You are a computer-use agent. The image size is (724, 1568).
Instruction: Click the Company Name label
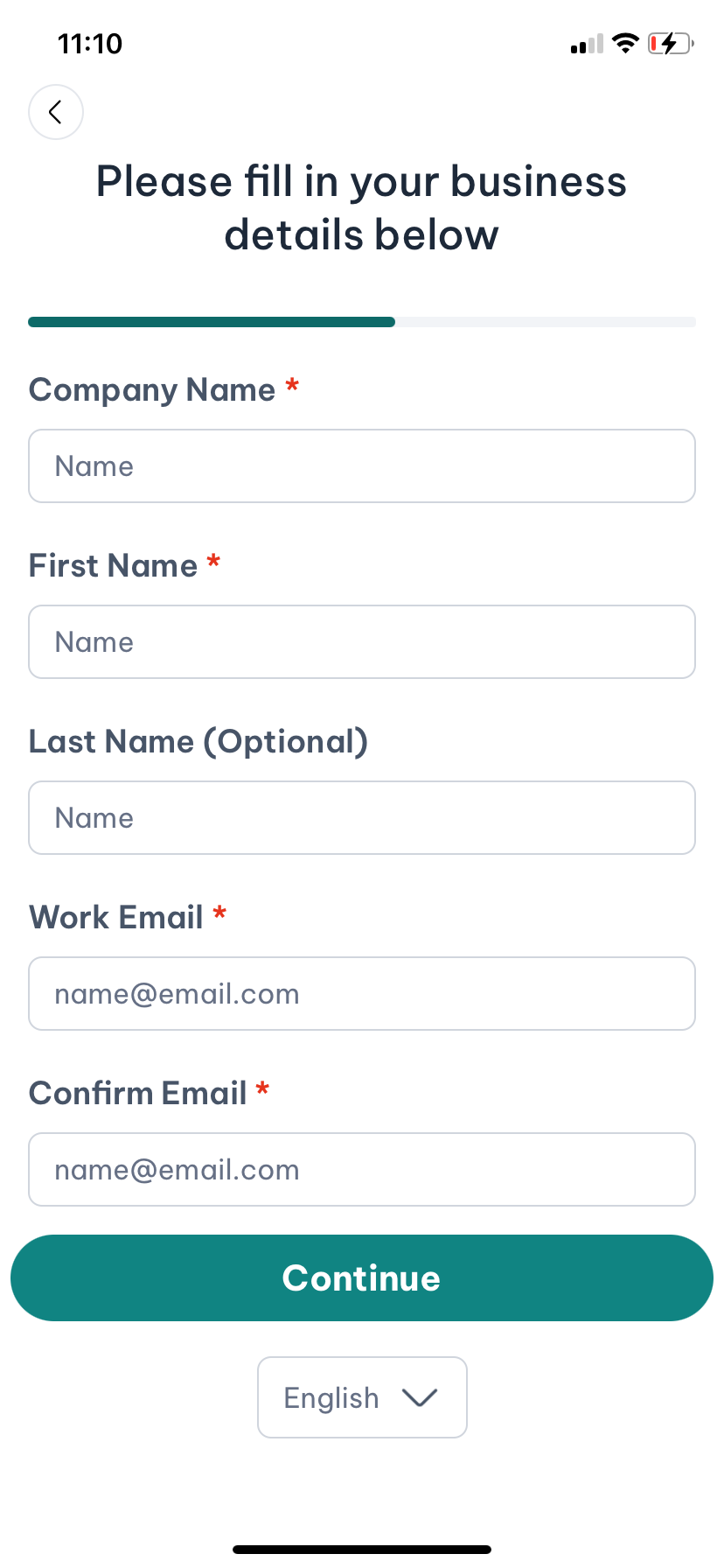pyautogui.click(x=152, y=390)
